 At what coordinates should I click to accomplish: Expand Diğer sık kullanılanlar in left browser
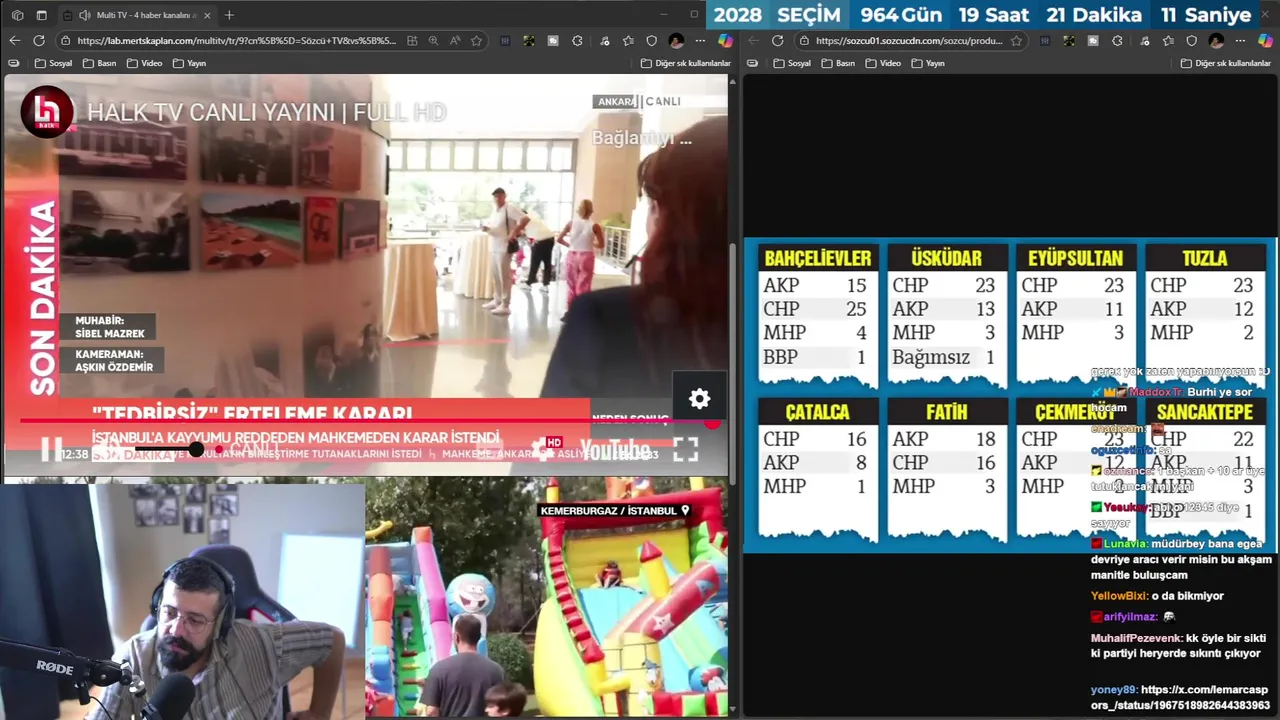pos(686,63)
